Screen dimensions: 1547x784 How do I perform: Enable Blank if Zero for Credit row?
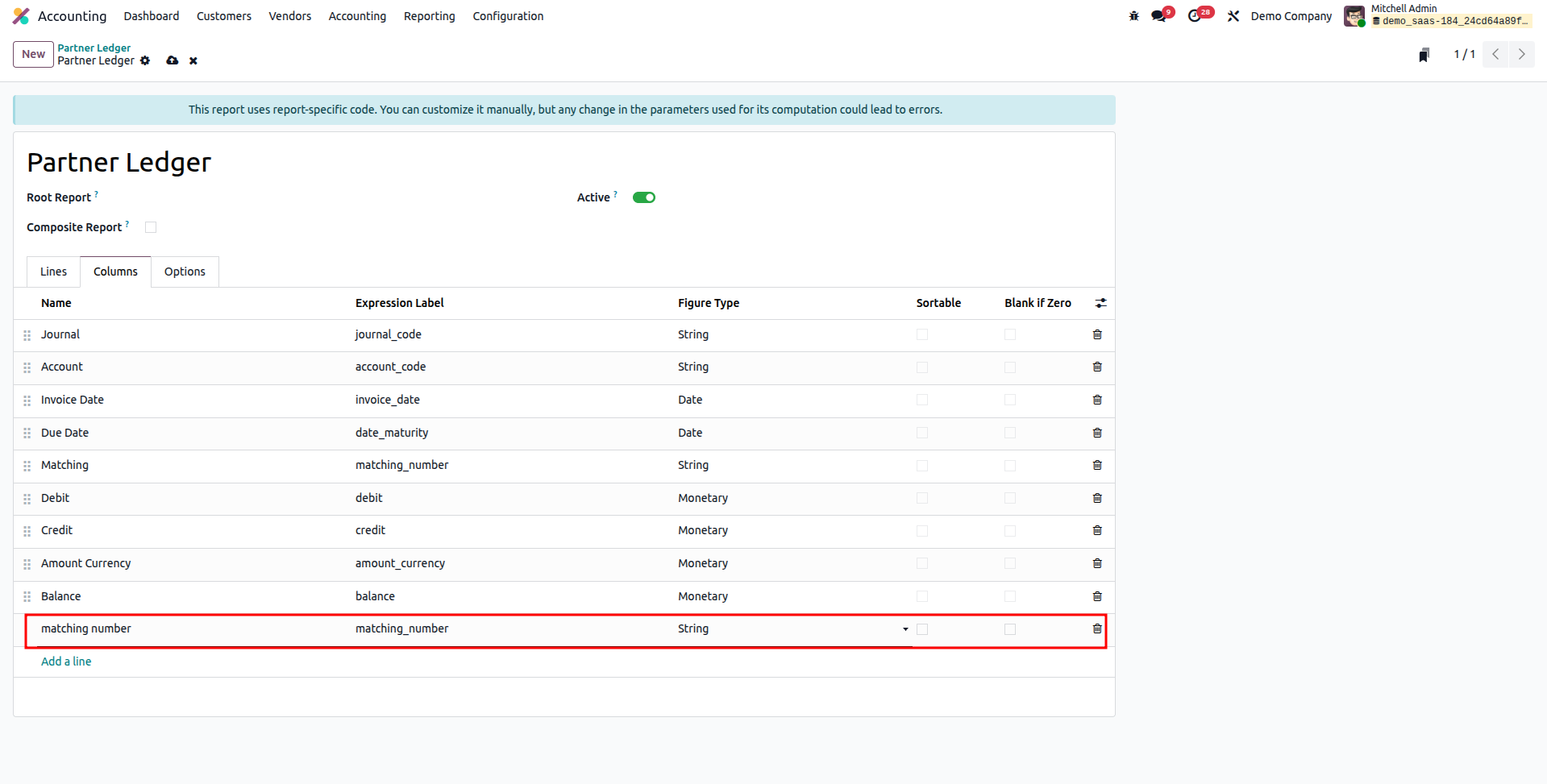[1010, 531]
